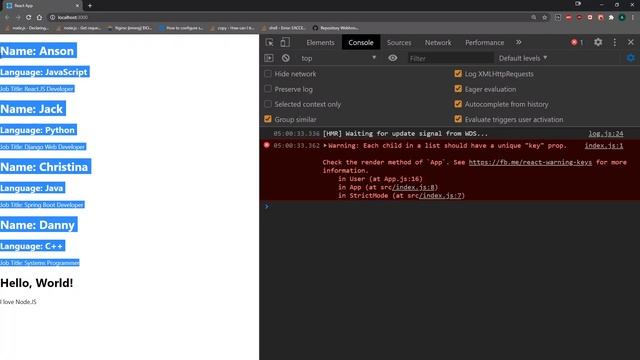Toggle the blue console settings gear
The height and width of the screenshot is (360, 640).
[631, 58]
